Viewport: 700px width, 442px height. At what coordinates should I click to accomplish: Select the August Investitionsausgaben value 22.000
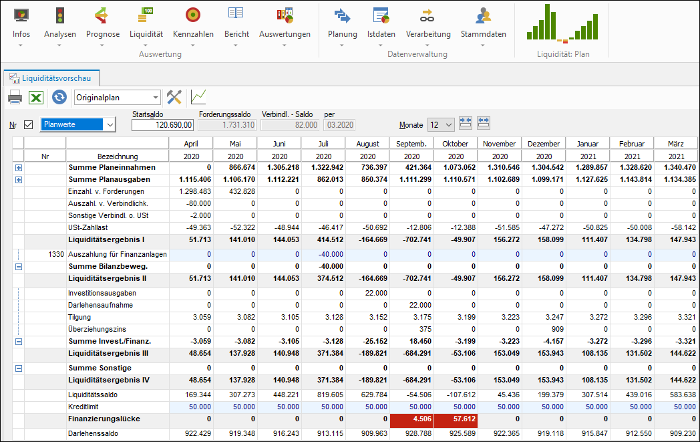pyautogui.click(x=367, y=293)
